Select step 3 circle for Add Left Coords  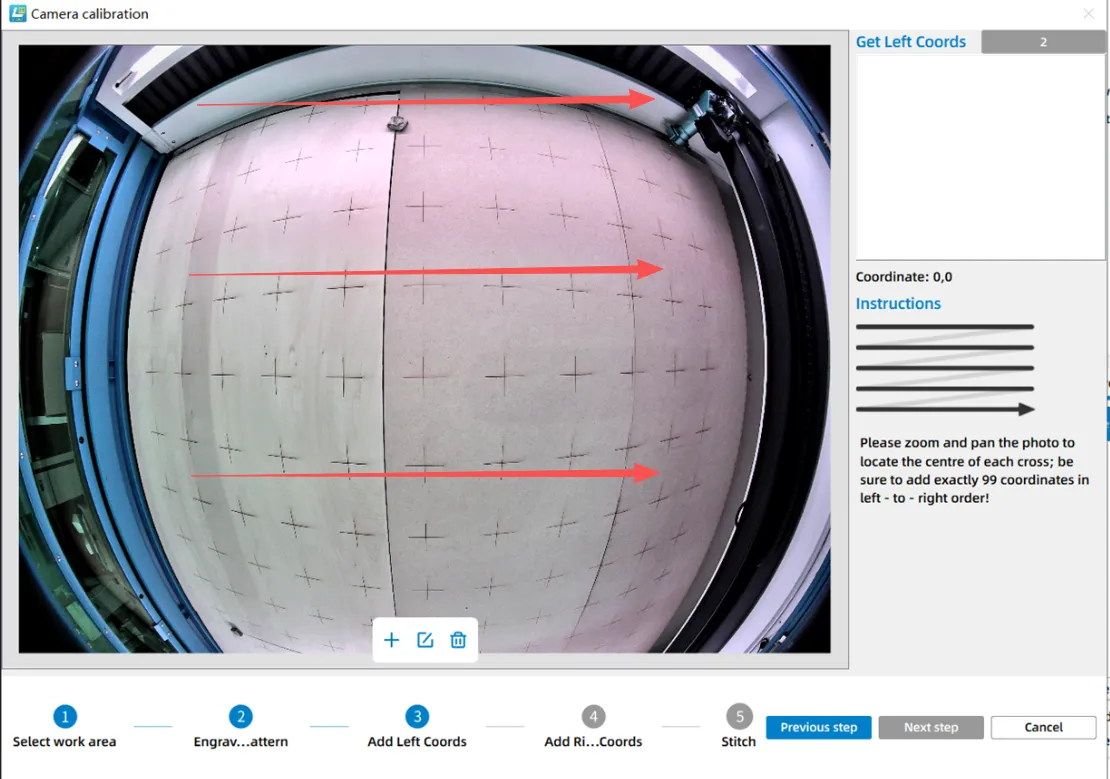click(417, 716)
